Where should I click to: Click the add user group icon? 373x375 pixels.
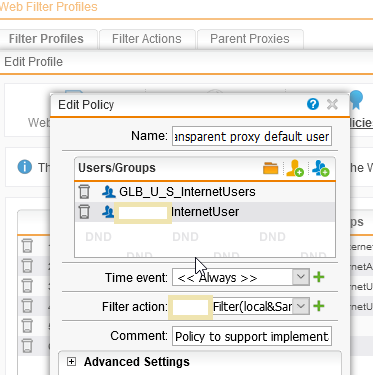(321, 168)
